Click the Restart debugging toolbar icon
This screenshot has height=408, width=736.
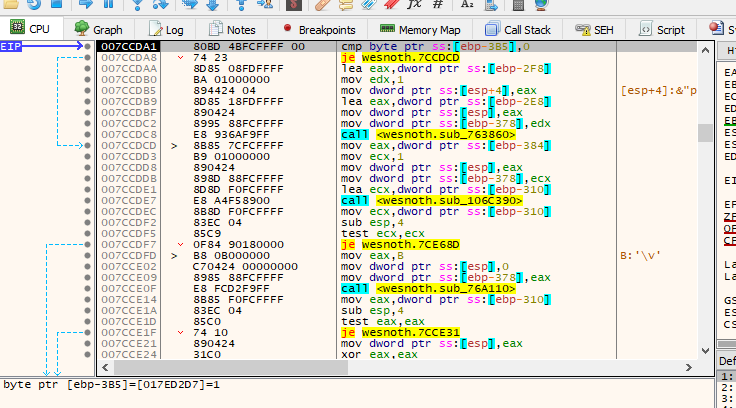tap(33, 4)
